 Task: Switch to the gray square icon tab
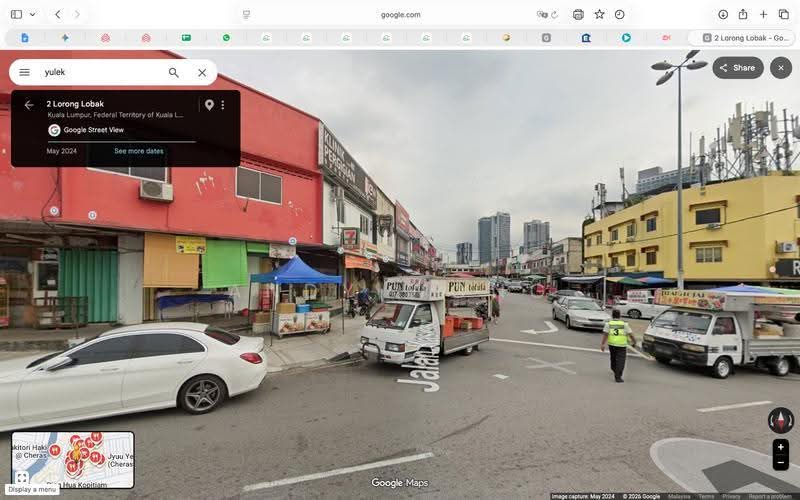pyautogui.click(x=546, y=38)
